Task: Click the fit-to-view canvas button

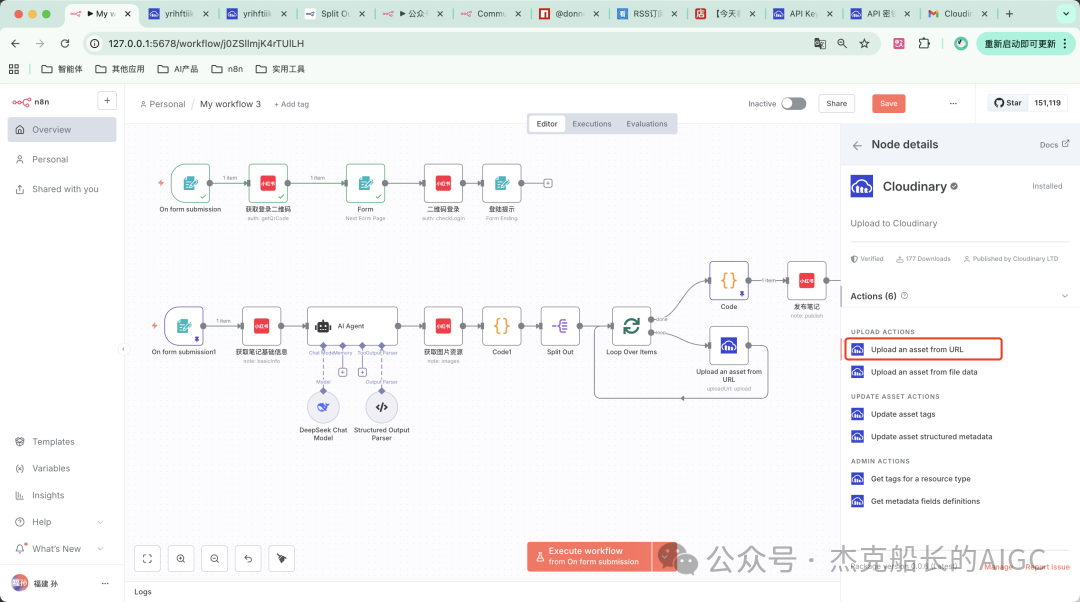Action: 147,559
